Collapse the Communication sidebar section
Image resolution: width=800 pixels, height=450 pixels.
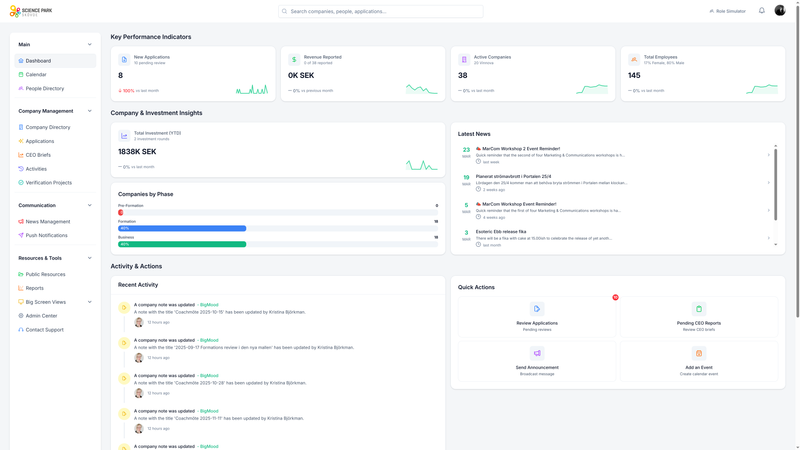tap(89, 205)
